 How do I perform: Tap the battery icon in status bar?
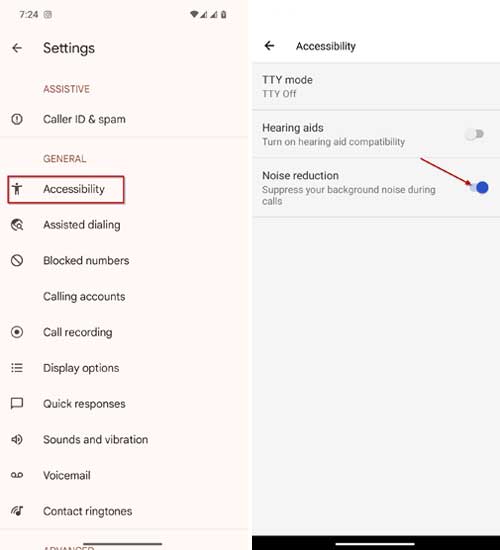click(x=224, y=15)
